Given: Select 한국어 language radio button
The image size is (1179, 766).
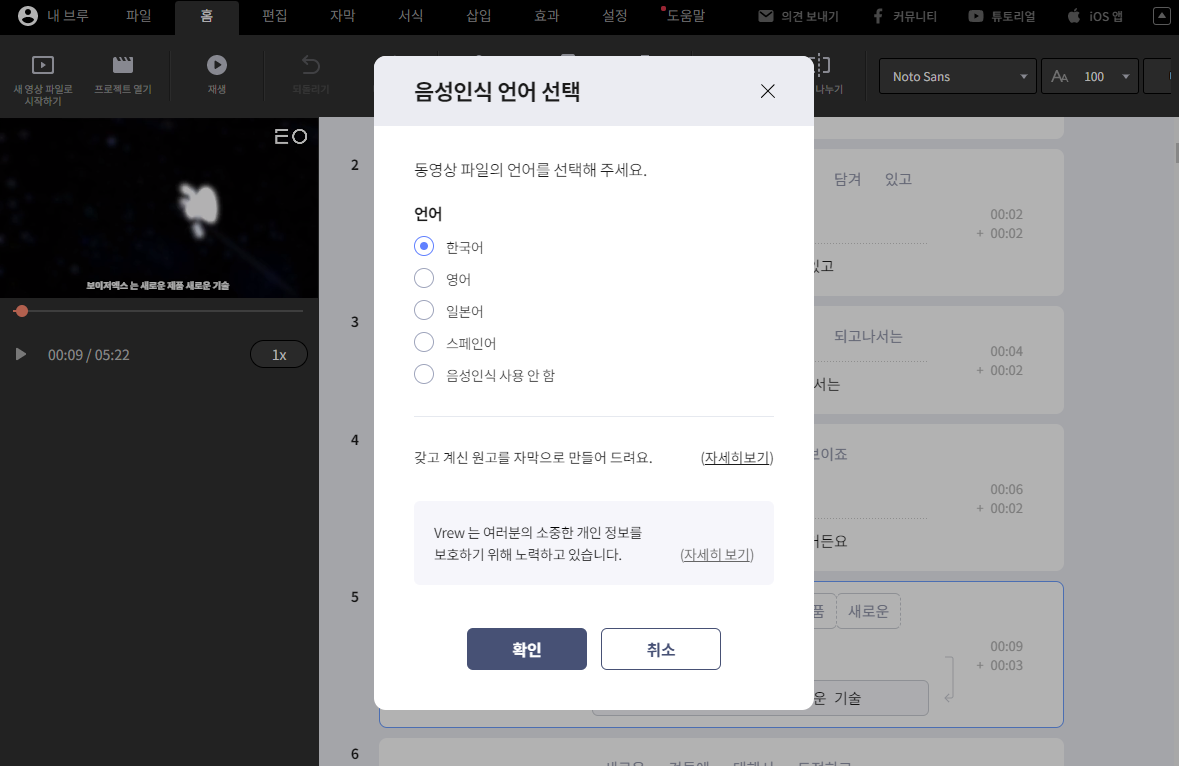Looking at the screenshot, I should pos(424,246).
